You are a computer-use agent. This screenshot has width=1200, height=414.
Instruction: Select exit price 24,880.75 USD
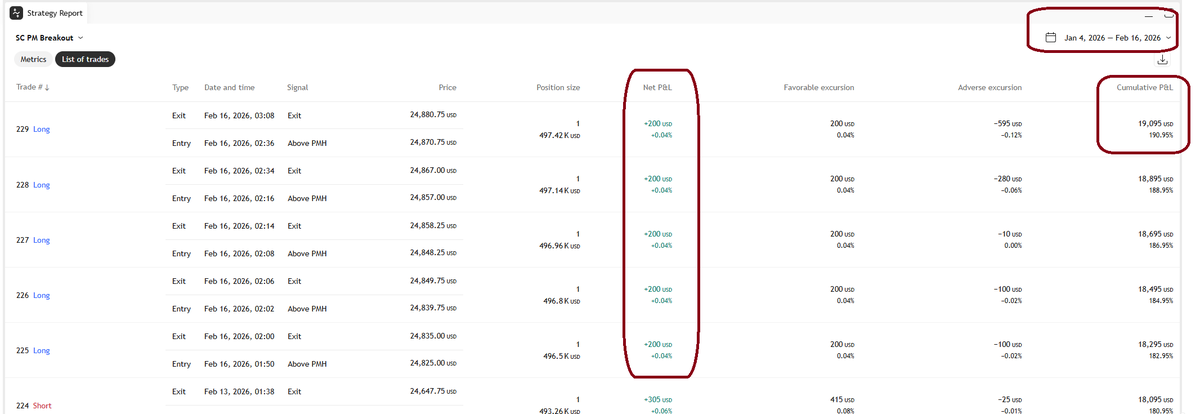click(433, 115)
